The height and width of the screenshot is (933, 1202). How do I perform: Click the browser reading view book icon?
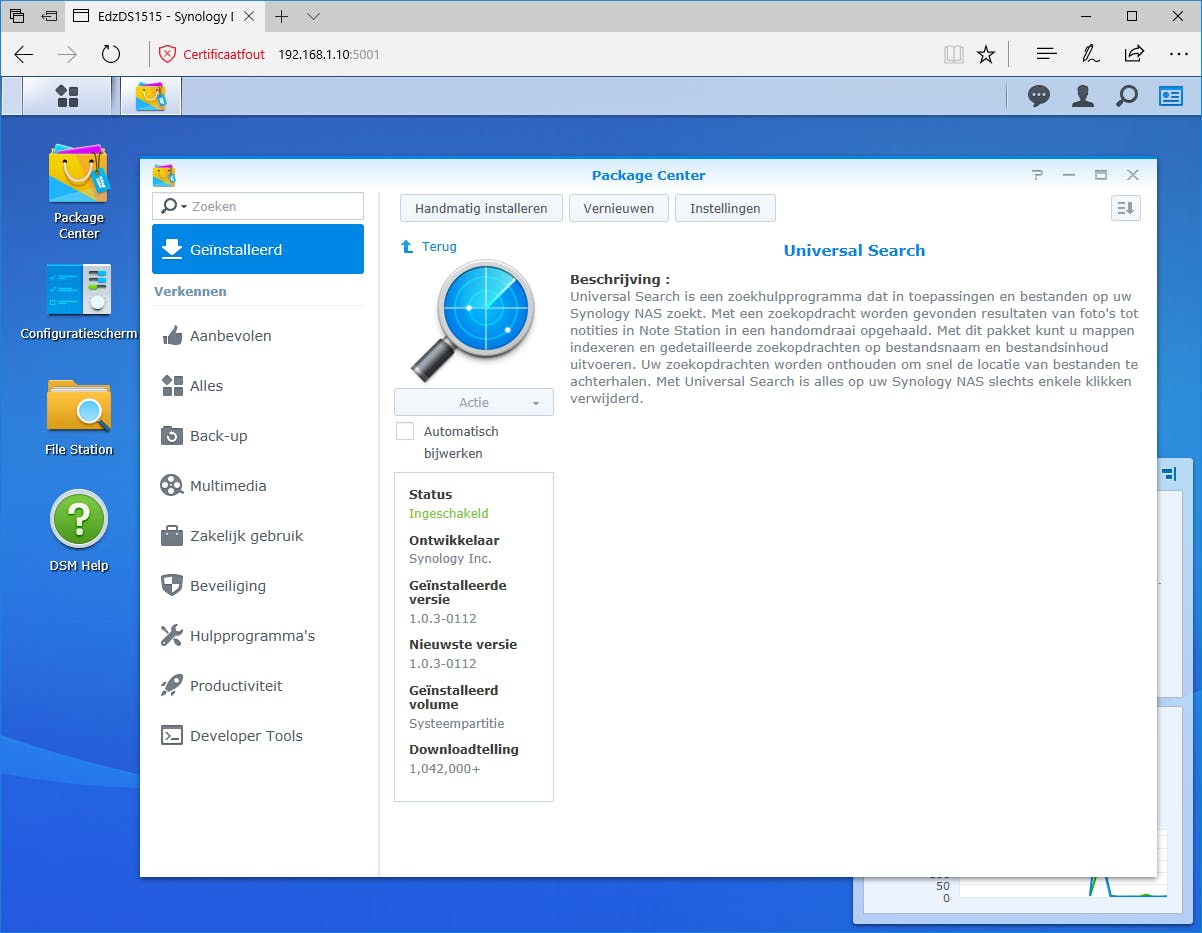tap(954, 54)
